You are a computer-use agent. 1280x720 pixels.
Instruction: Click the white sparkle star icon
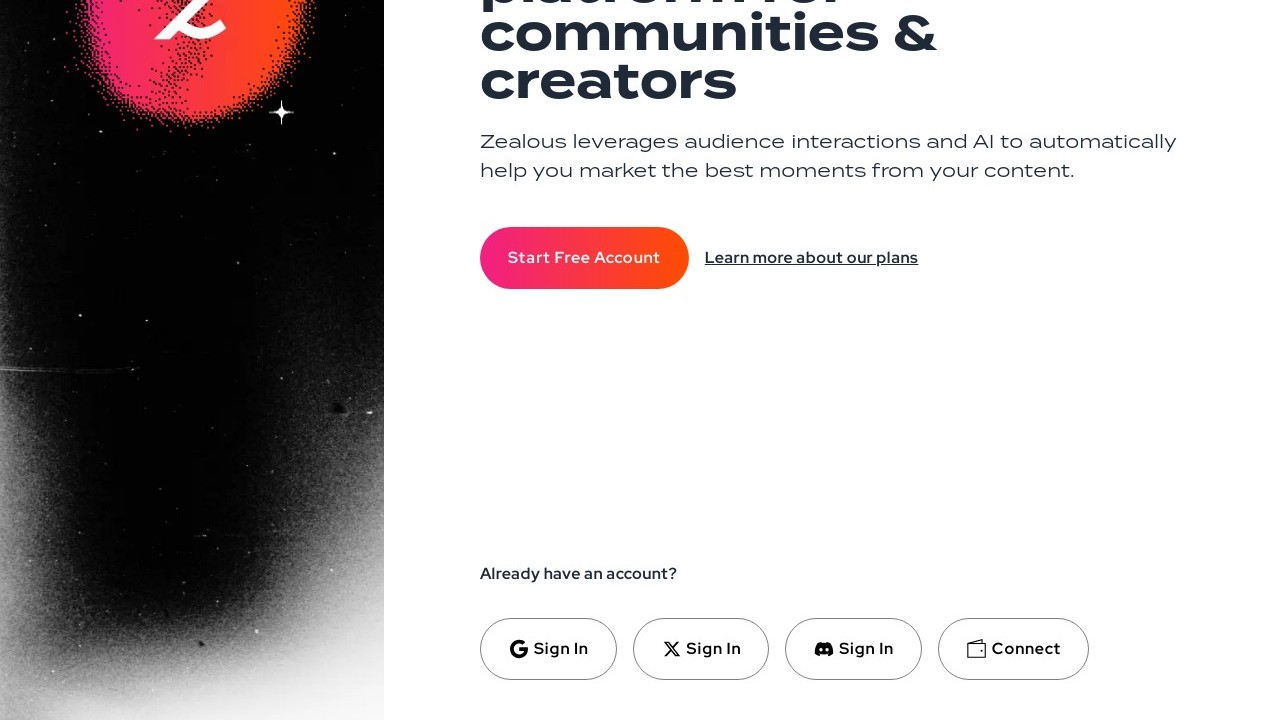282,113
